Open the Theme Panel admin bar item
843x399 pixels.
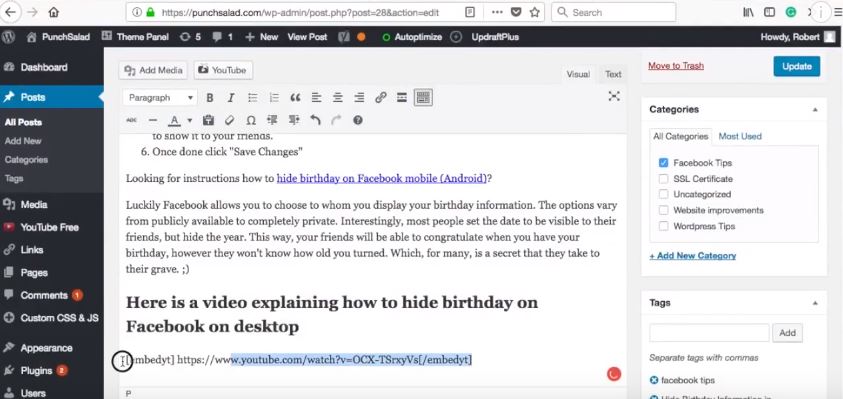pyautogui.click(x=135, y=37)
